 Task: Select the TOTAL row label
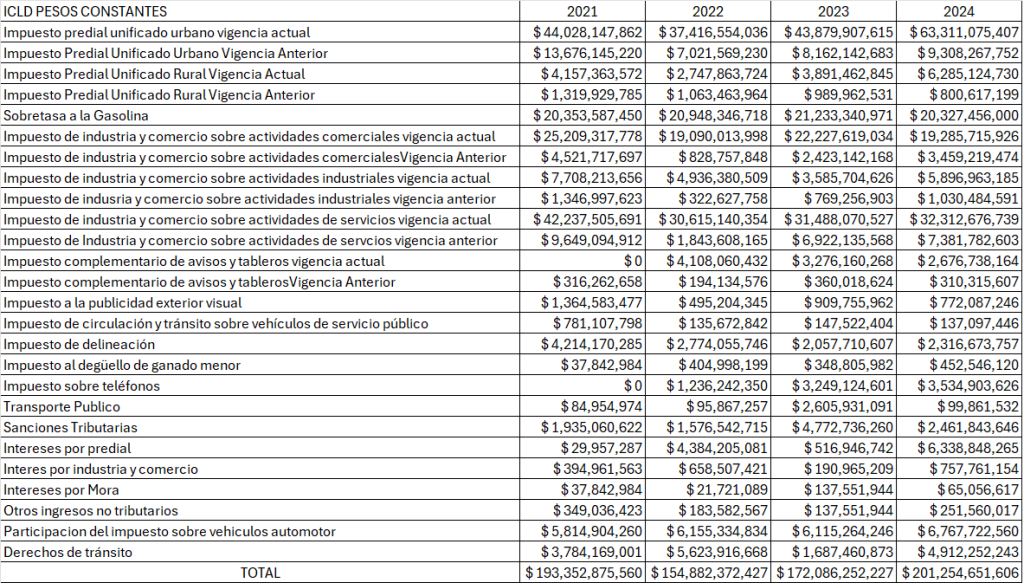(260, 573)
